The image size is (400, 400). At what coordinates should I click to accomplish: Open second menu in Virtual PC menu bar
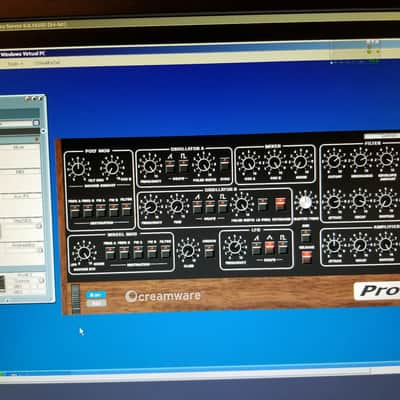(46, 62)
